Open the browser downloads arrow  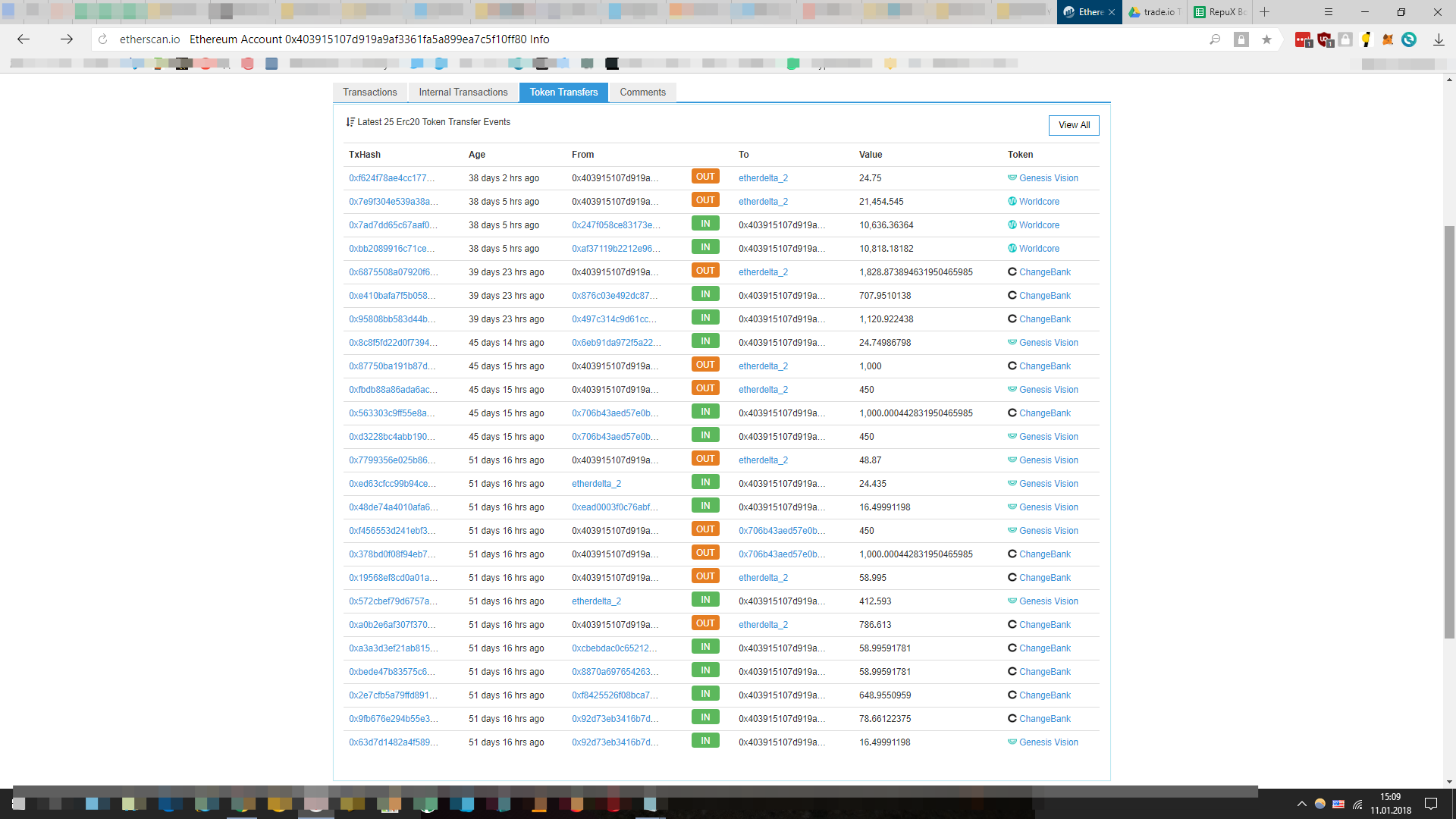pos(1439,39)
